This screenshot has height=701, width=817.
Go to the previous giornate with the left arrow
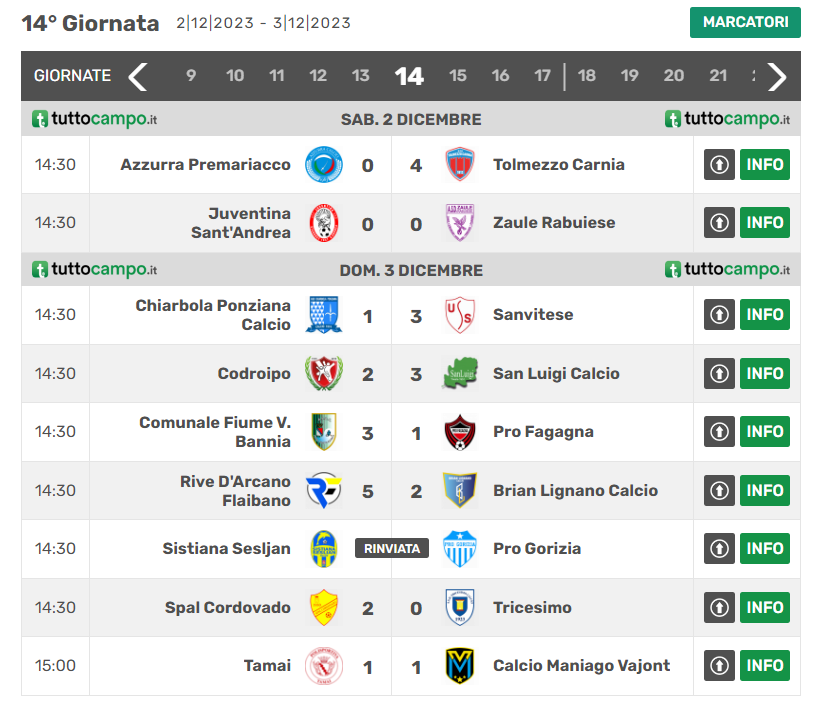pyautogui.click(x=138, y=76)
